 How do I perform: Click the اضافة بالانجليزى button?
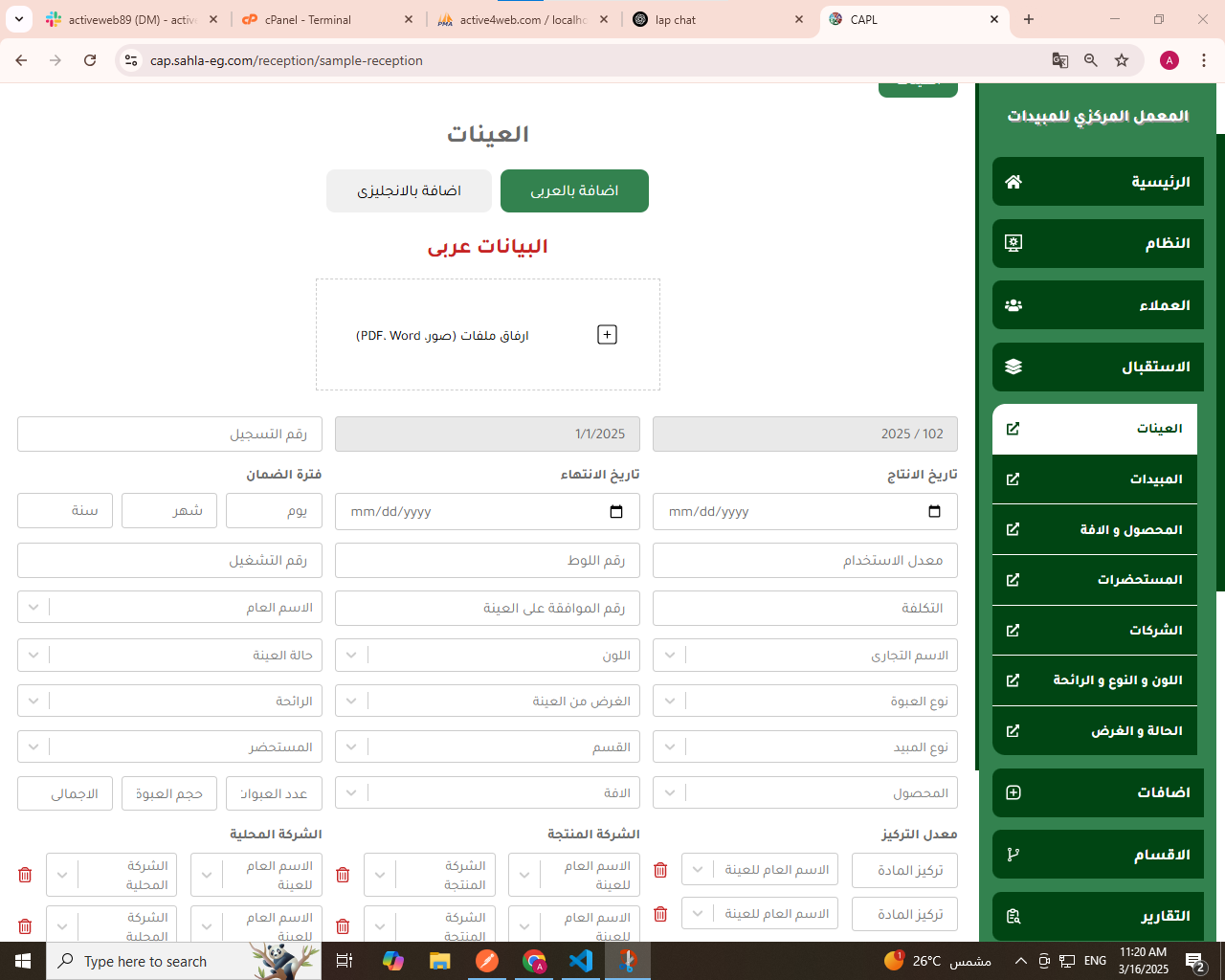409,190
